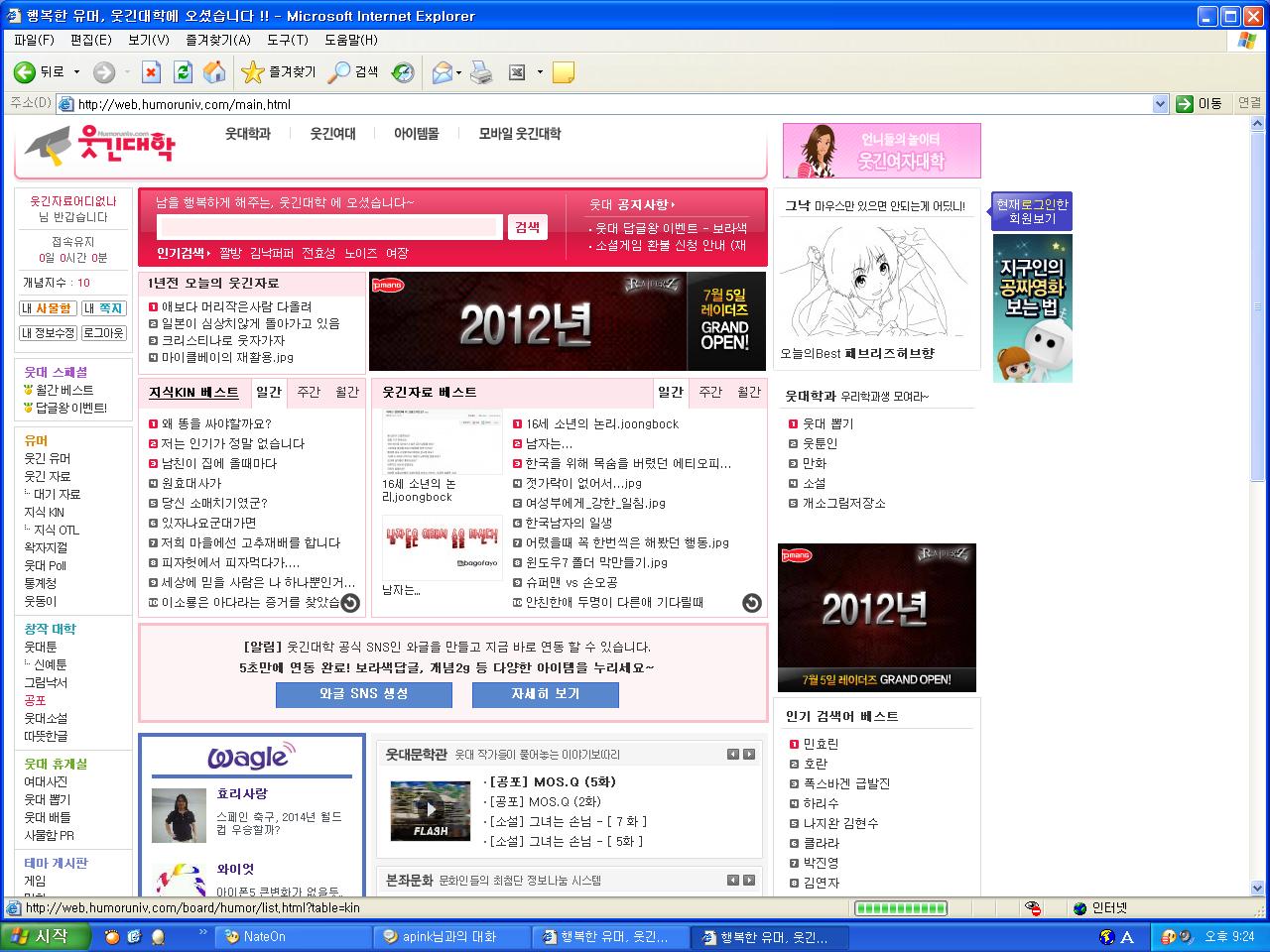Click the address bar URL field
The image size is (1270, 952).
[613, 104]
